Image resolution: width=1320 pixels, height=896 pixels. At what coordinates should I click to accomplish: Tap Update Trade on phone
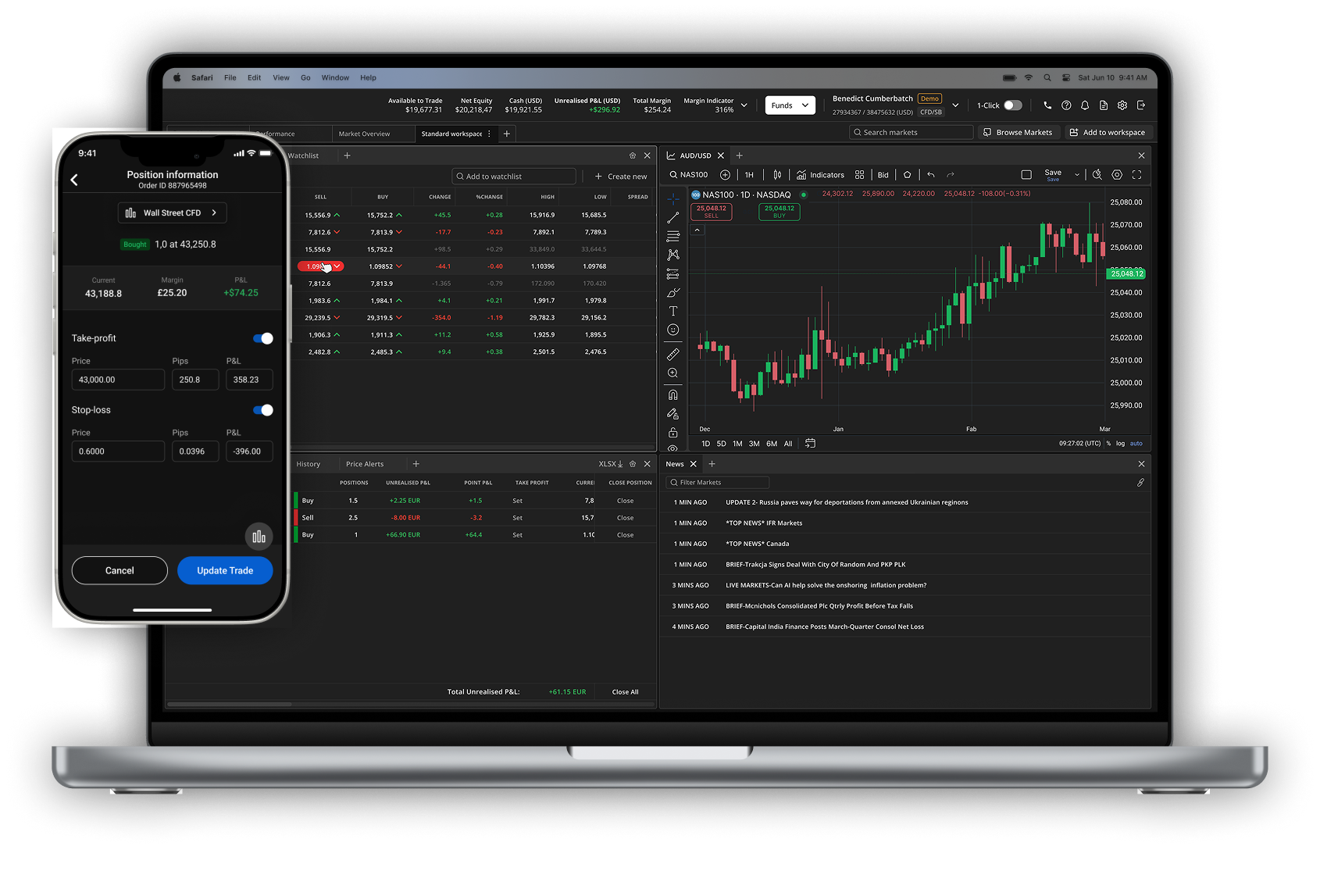point(225,570)
